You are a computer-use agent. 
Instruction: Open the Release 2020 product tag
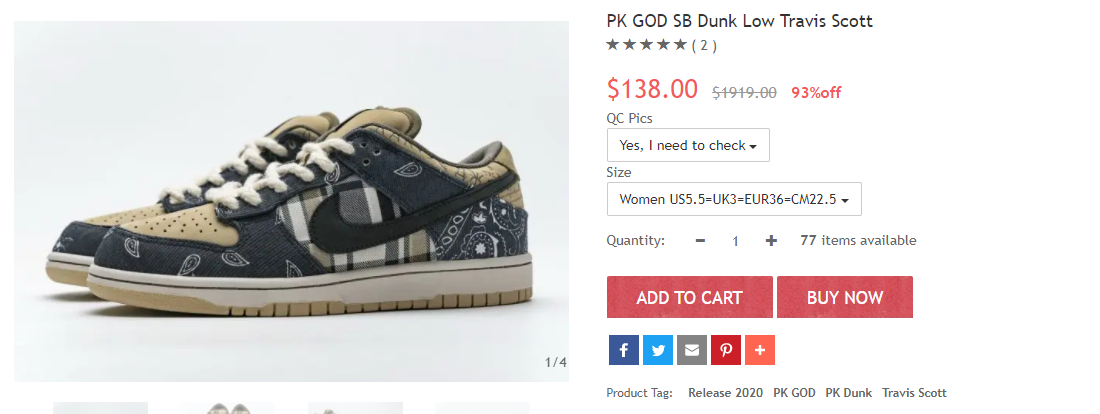(725, 393)
